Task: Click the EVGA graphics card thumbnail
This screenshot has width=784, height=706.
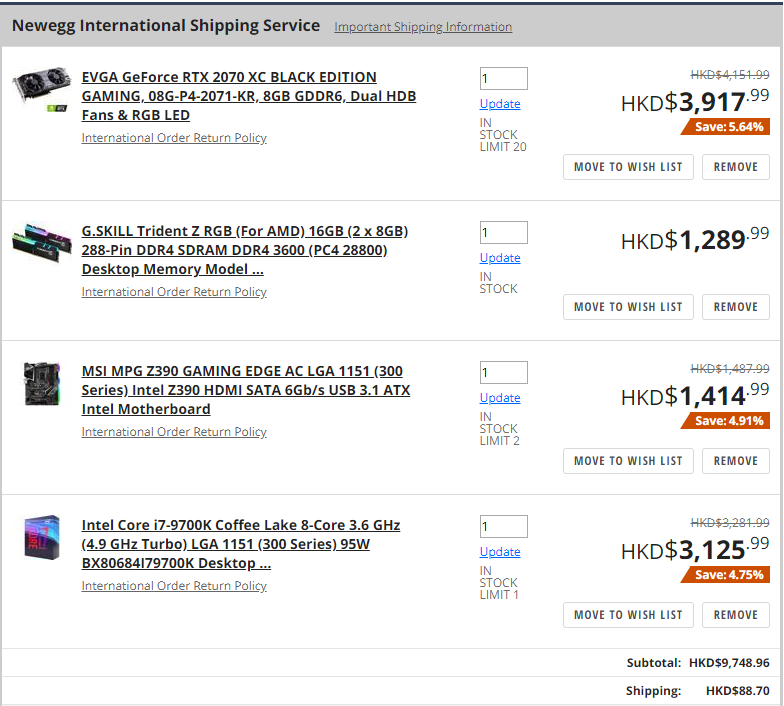Action: tap(42, 89)
